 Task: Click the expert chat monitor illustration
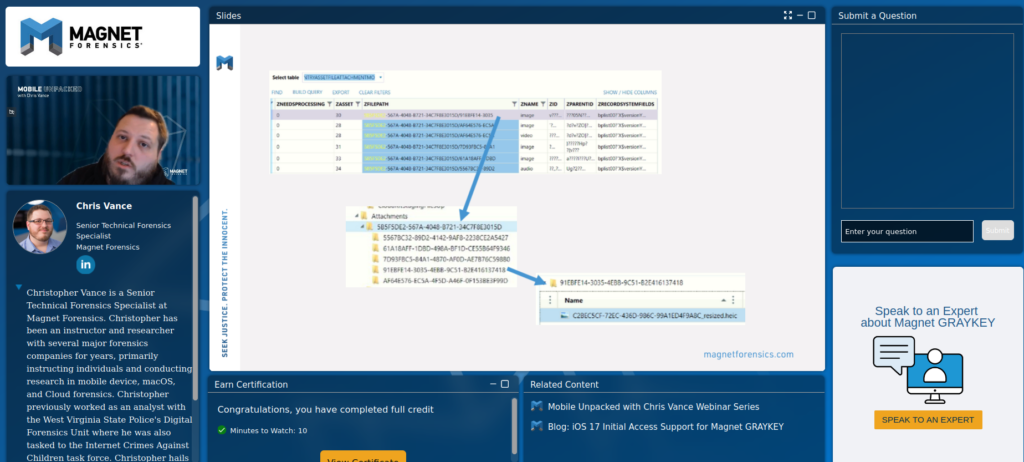point(918,369)
